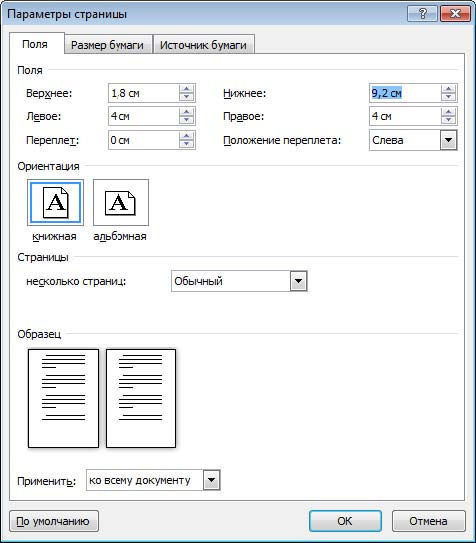The image size is (476, 543).
Task: Increase the Верхнее margin with up arrow
Action: 187,89
